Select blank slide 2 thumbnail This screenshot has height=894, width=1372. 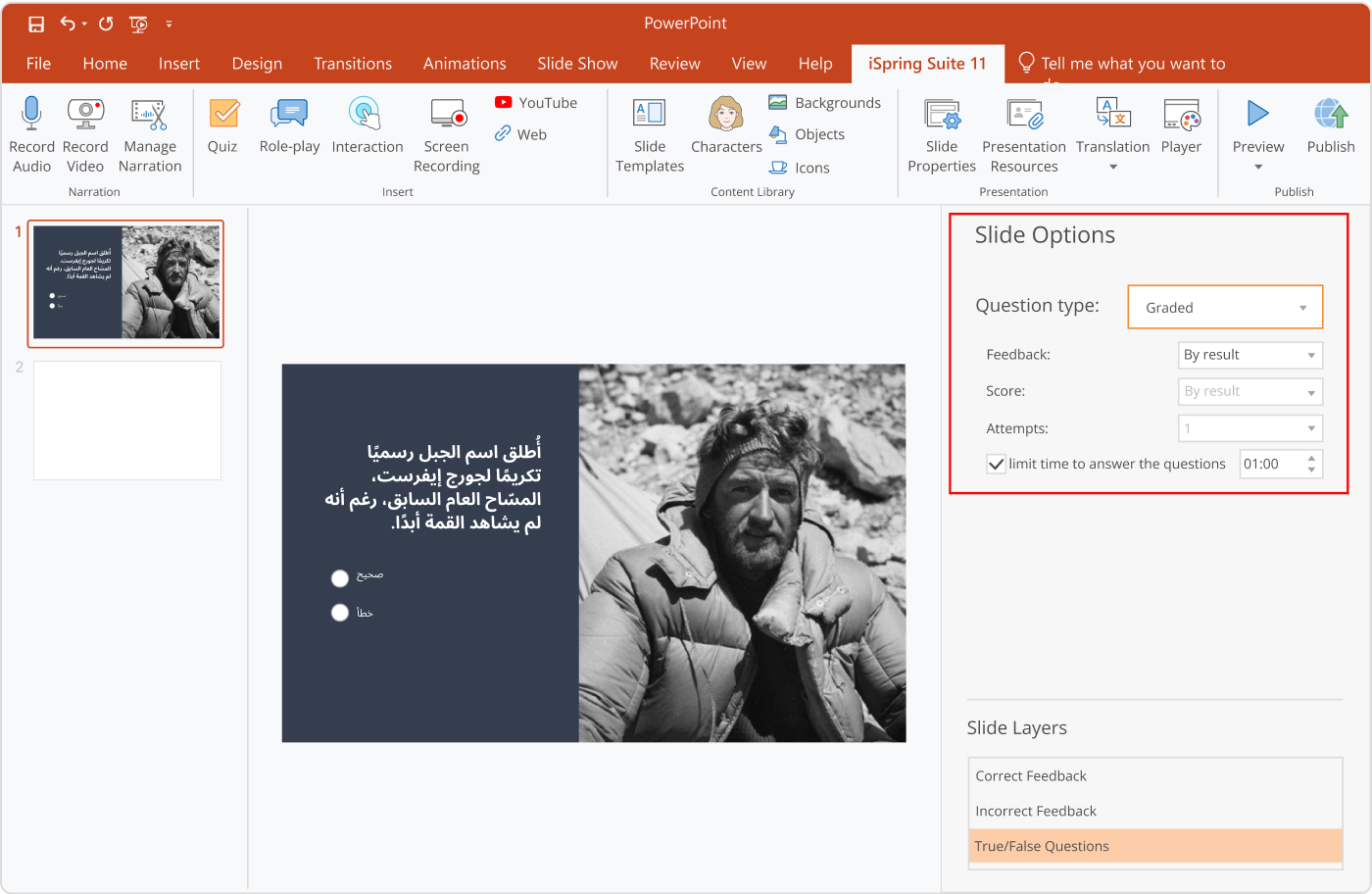(127, 421)
